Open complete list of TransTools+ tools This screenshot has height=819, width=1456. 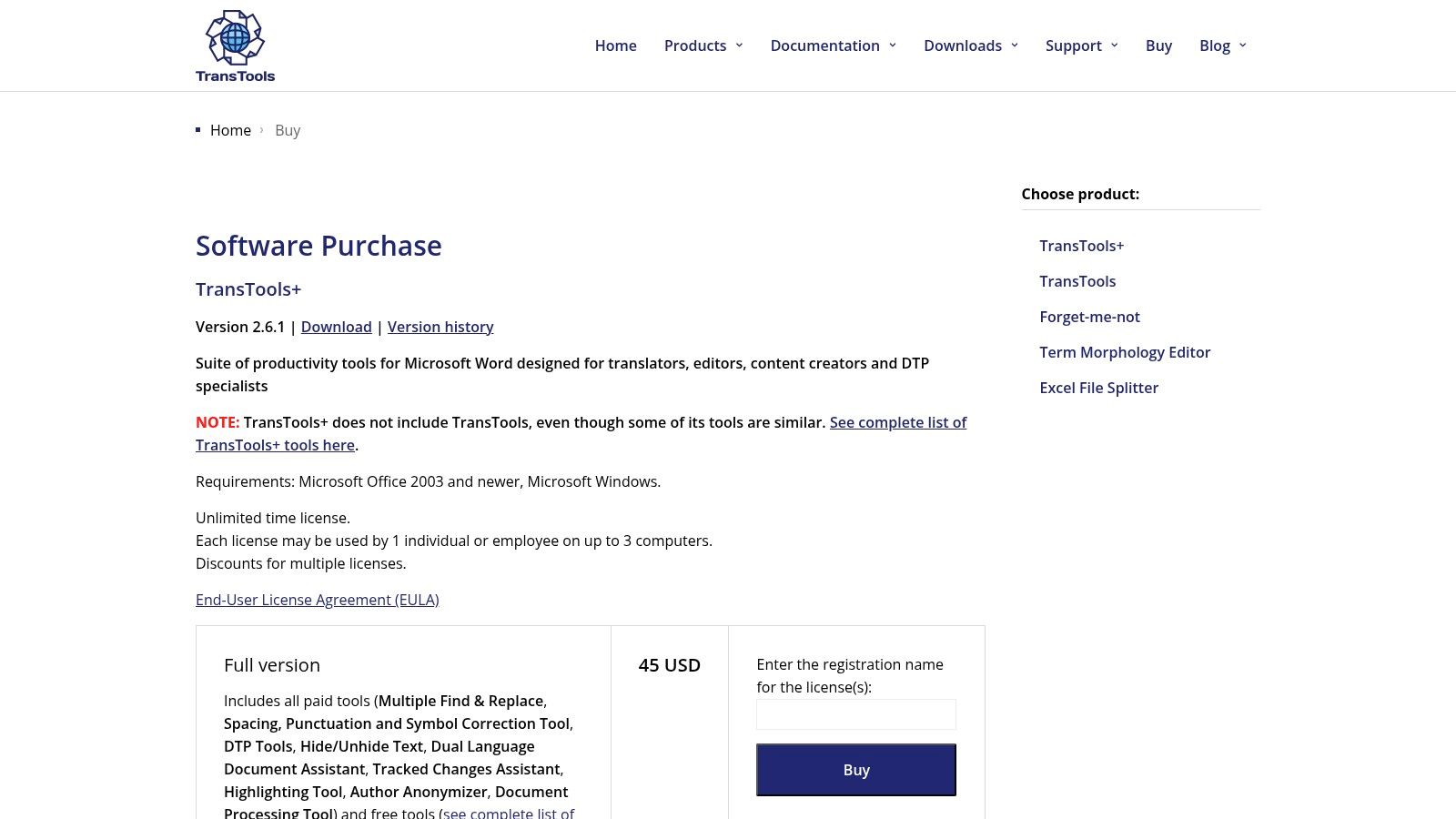click(581, 434)
